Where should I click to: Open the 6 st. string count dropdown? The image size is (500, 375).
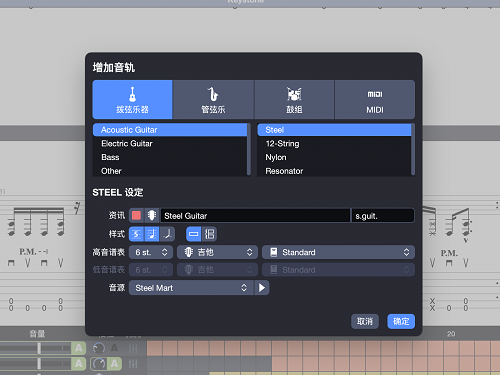click(151, 252)
